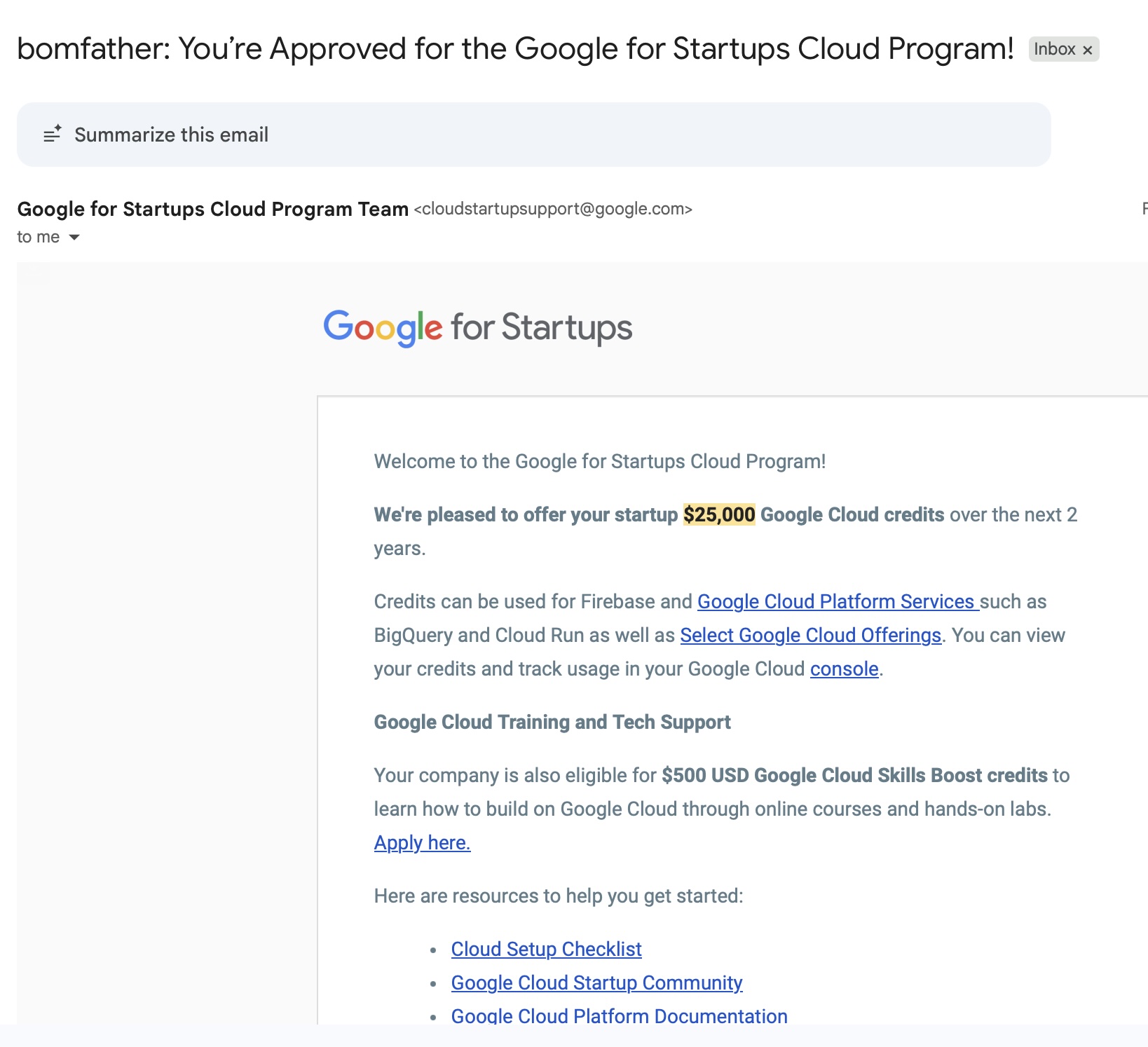This screenshot has width=1148, height=1047.
Task: Select the email subject line text
Action: point(515,48)
